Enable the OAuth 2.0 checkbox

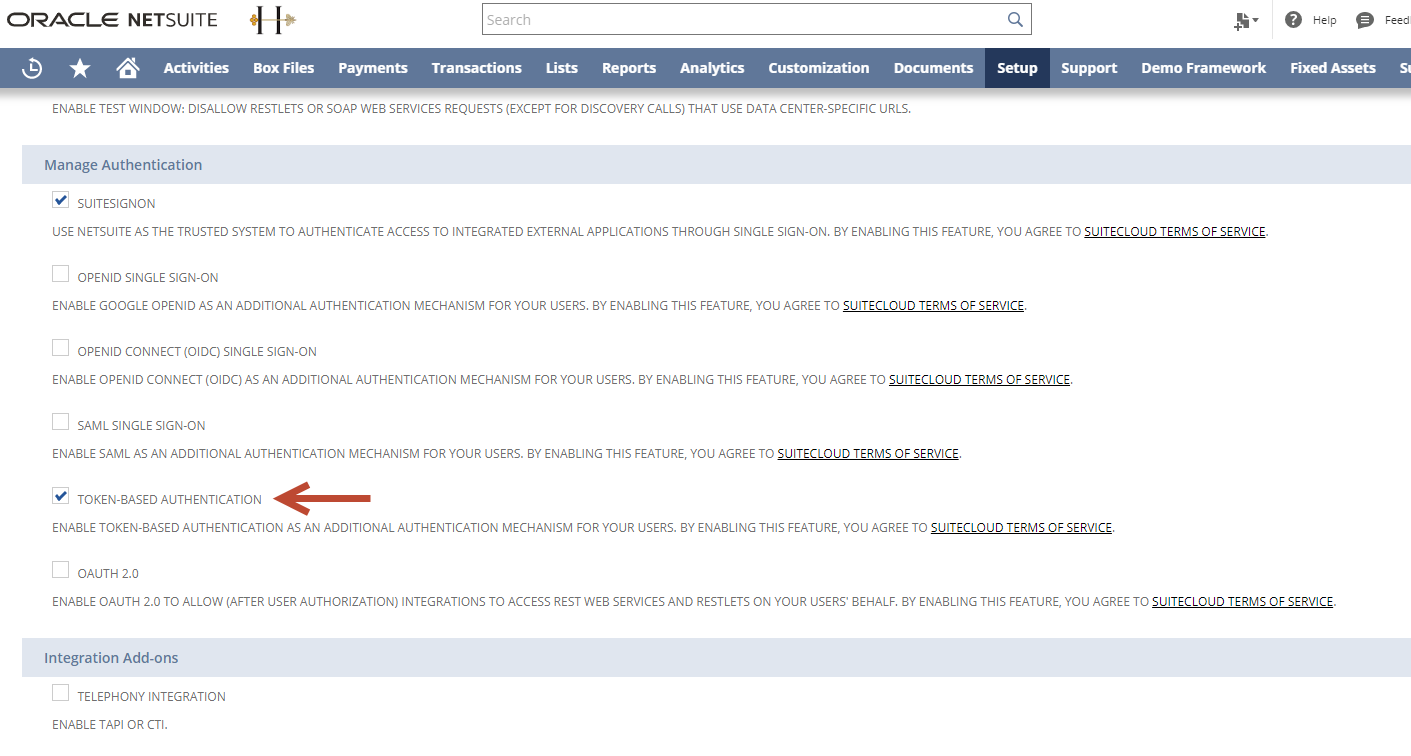(61, 570)
